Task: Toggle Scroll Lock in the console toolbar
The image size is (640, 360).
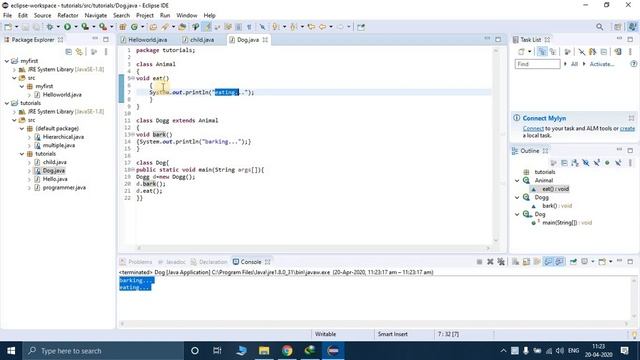Action: point(526,262)
